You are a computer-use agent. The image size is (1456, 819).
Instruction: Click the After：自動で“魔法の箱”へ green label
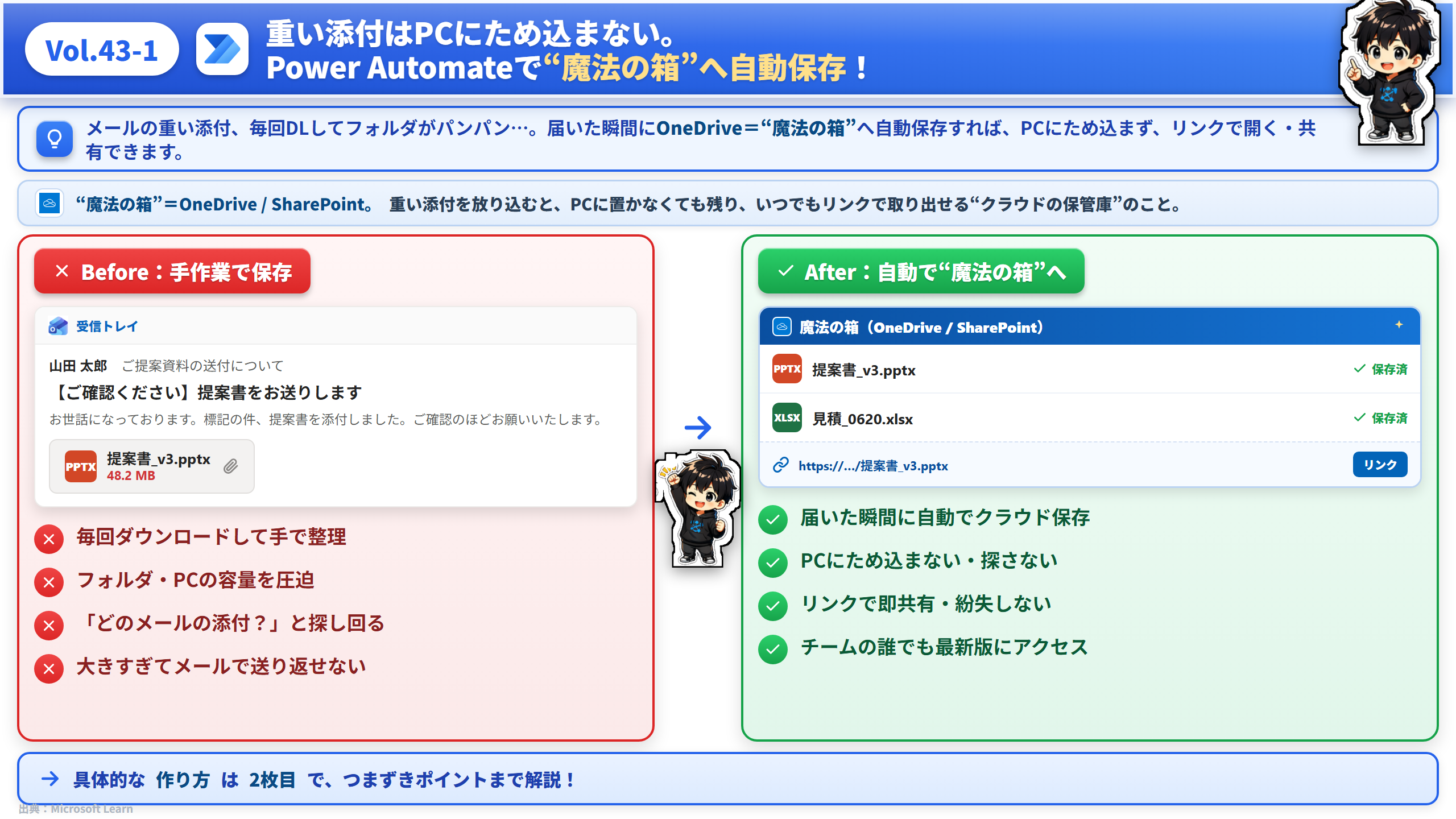(x=921, y=271)
